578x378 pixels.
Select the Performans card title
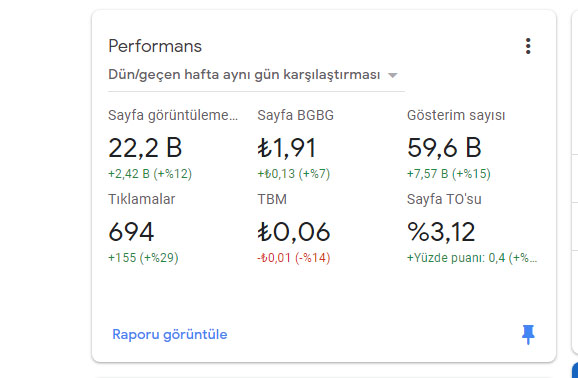[155, 46]
